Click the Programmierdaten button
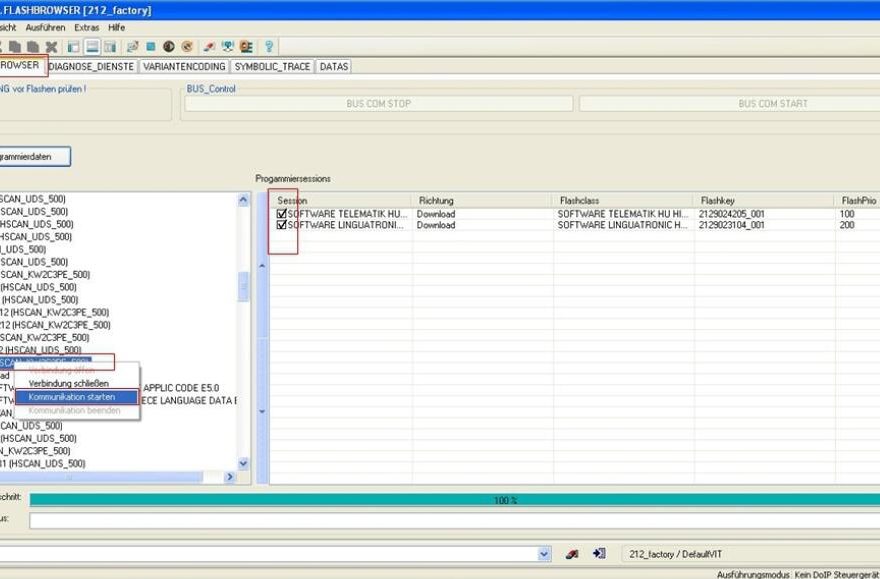This screenshot has width=880, height=579. [35, 157]
